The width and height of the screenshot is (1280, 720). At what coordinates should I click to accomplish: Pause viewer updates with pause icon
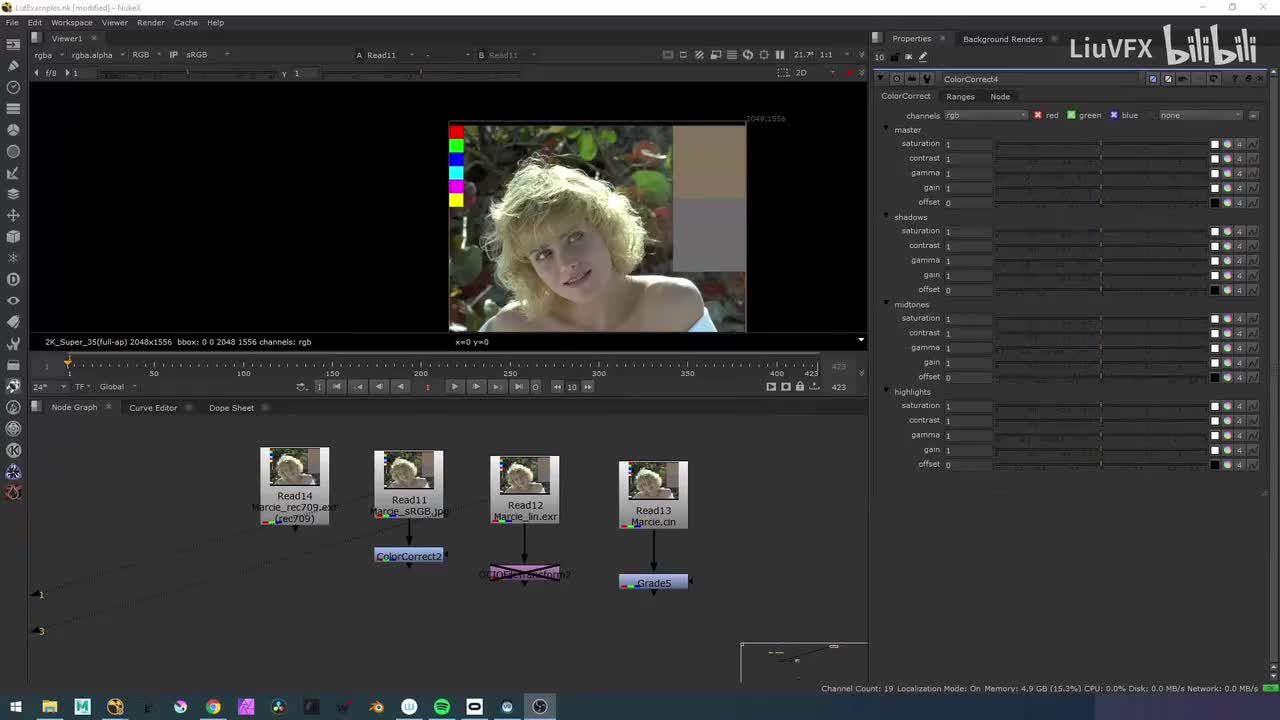780,55
